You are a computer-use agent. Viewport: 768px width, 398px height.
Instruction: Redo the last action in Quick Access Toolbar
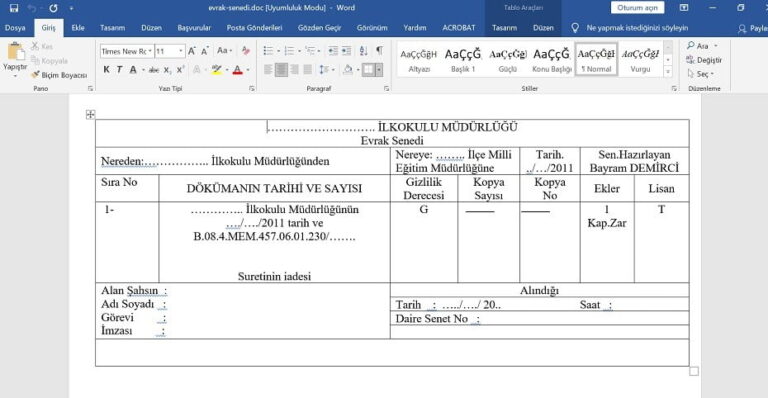[53, 8]
